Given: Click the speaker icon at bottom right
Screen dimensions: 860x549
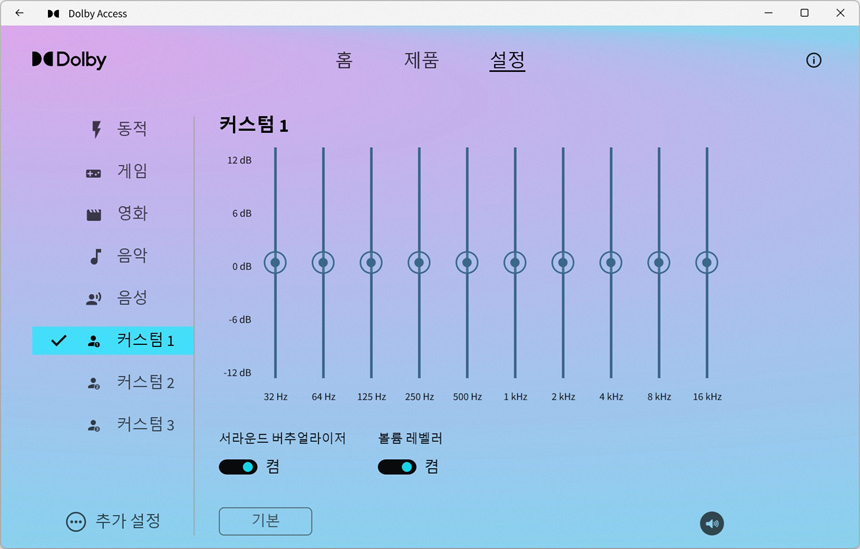Looking at the screenshot, I should click(x=711, y=523).
